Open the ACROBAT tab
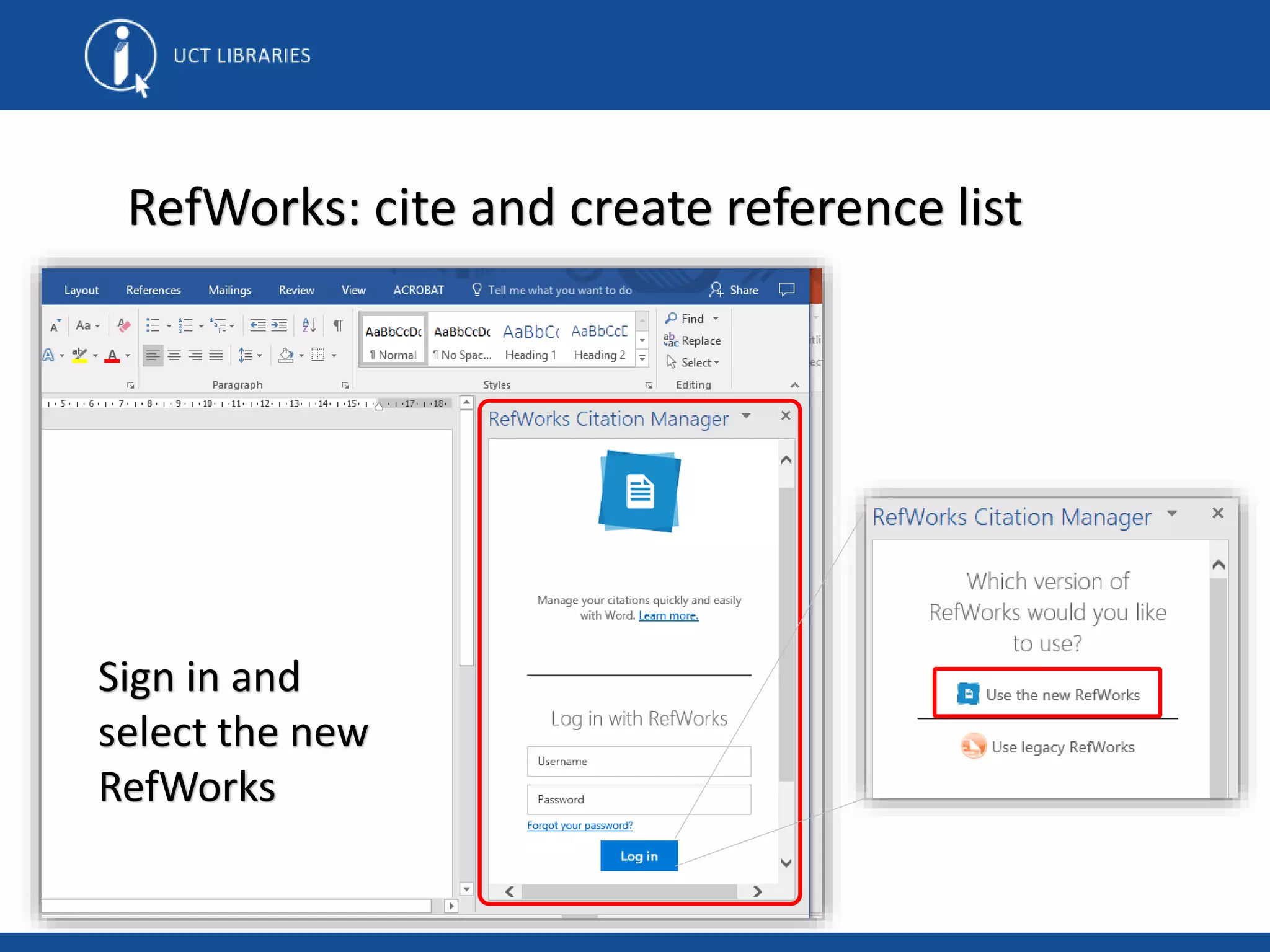 [x=419, y=290]
